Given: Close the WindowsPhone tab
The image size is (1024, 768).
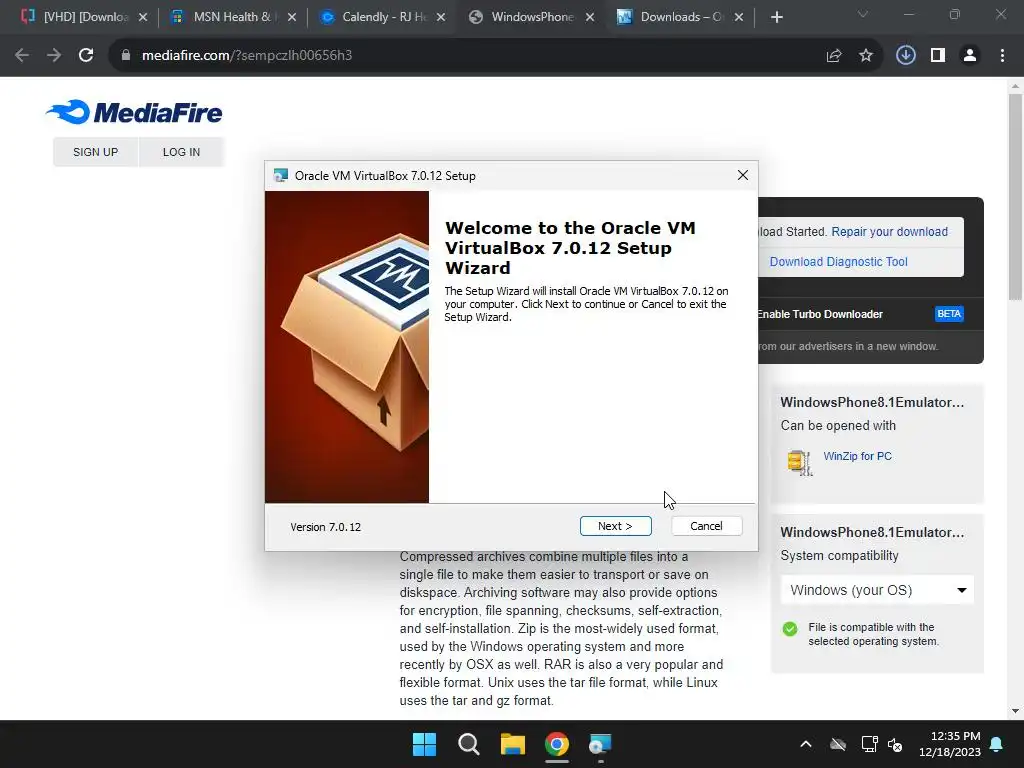Looking at the screenshot, I should (590, 17).
